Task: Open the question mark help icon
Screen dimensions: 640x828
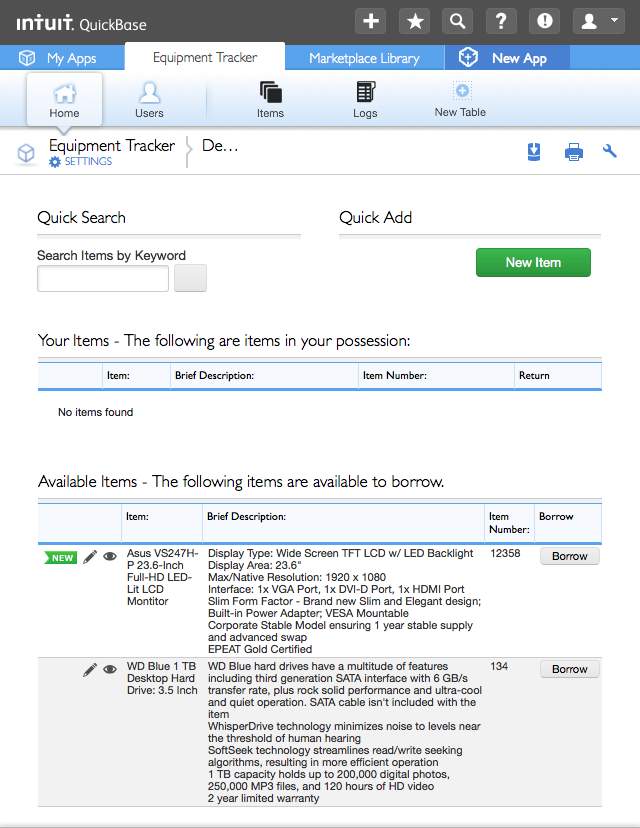Action: [x=501, y=21]
